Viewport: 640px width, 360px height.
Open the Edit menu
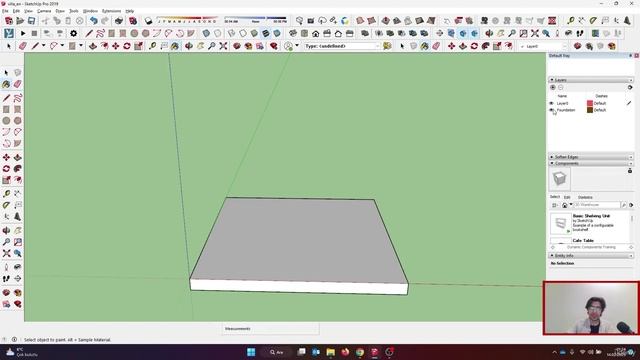pos(16,11)
